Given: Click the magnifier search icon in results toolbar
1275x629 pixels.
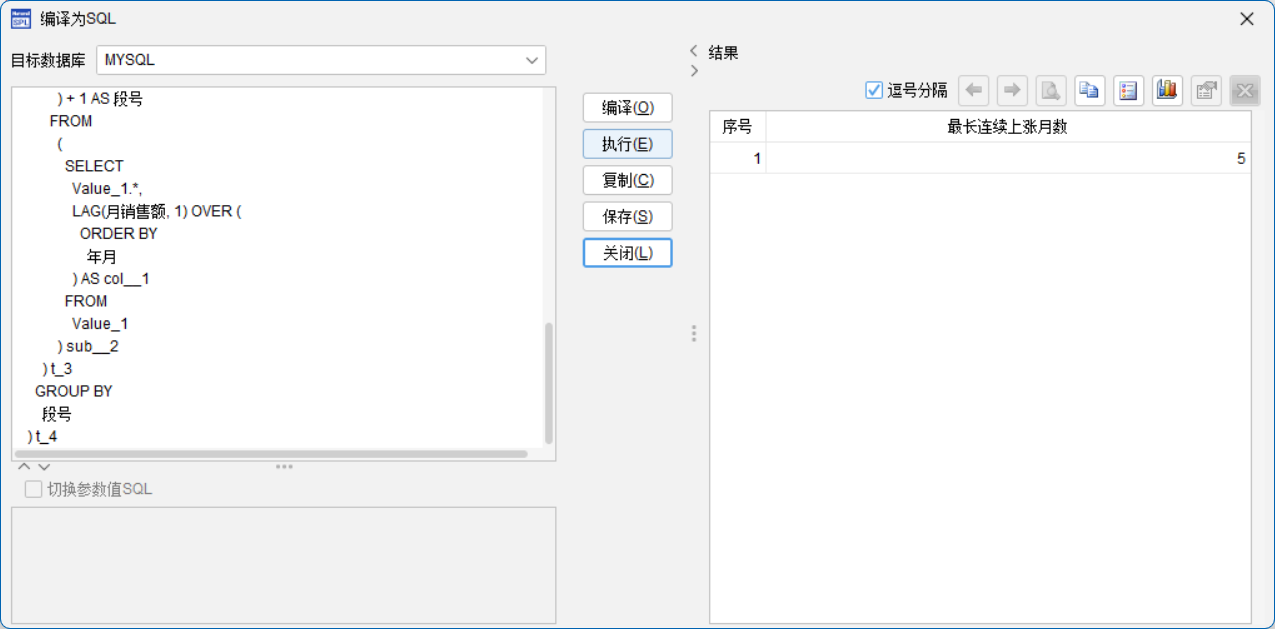Looking at the screenshot, I should (1051, 91).
